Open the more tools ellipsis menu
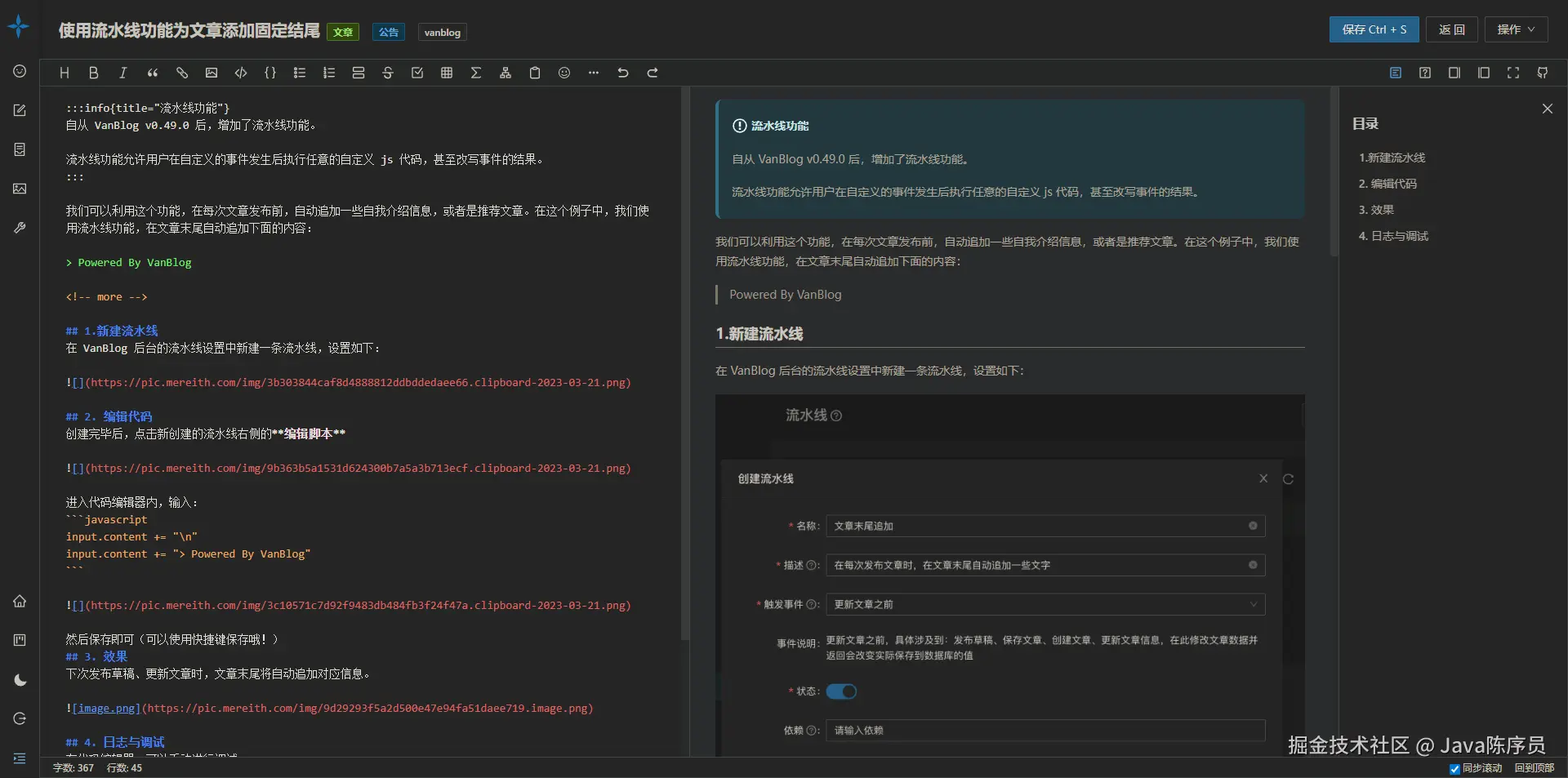Viewport: 1568px width, 778px height. (594, 73)
